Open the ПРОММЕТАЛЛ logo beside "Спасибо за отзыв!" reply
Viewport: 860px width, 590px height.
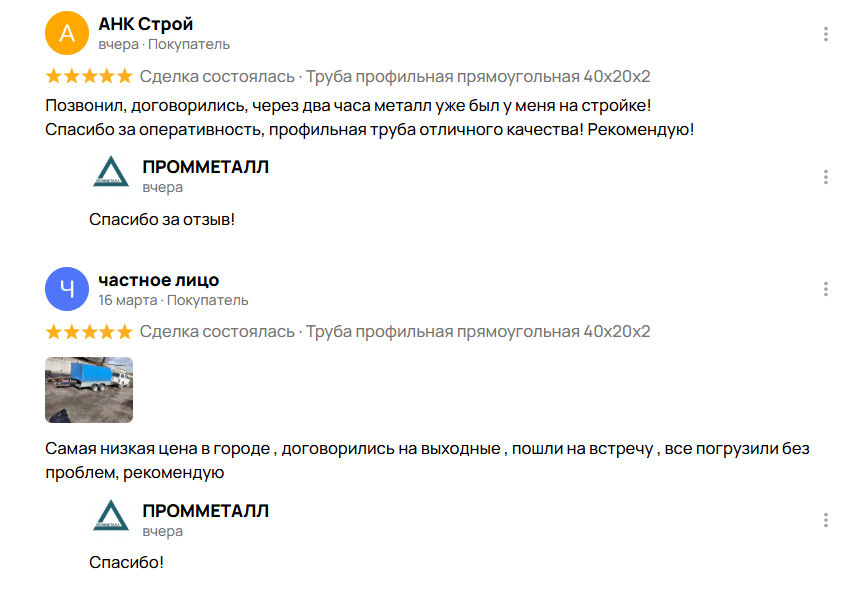111,176
